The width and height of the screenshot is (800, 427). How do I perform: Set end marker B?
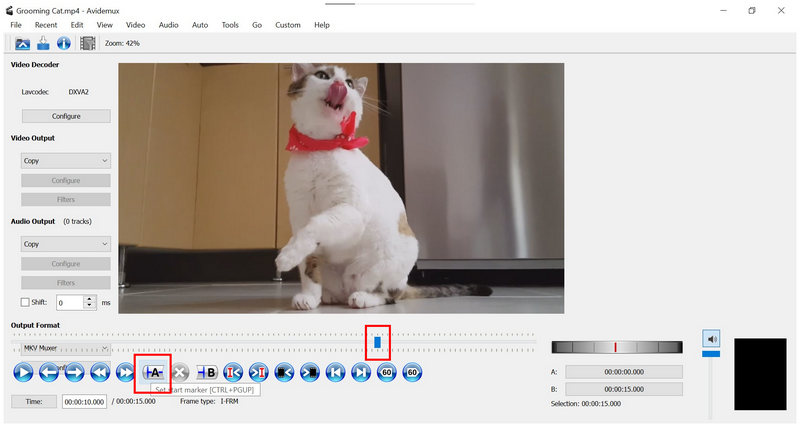207,372
